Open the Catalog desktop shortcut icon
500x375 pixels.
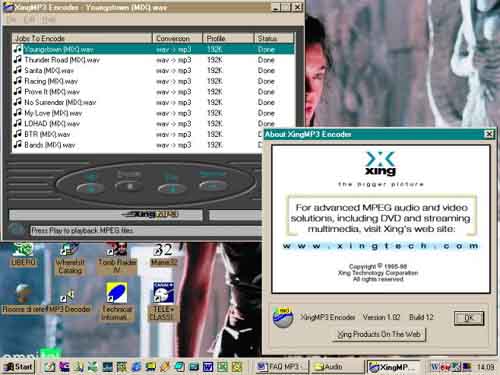point(70,258)
